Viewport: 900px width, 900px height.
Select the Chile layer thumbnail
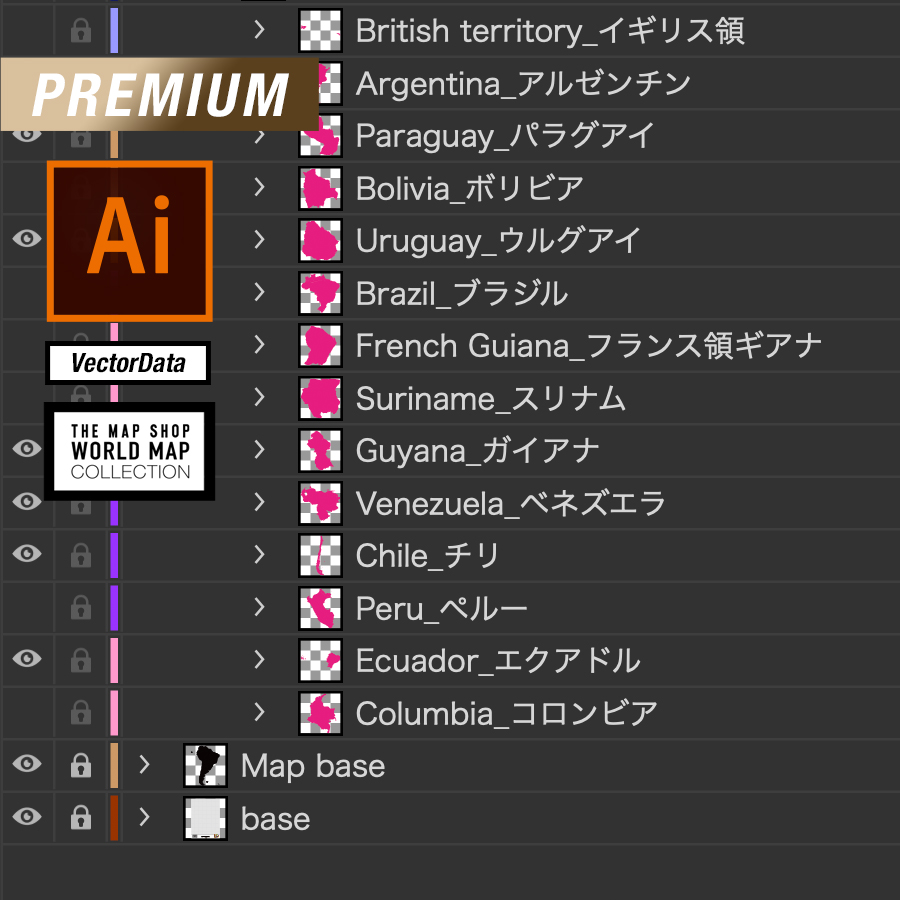coord(320,556)
